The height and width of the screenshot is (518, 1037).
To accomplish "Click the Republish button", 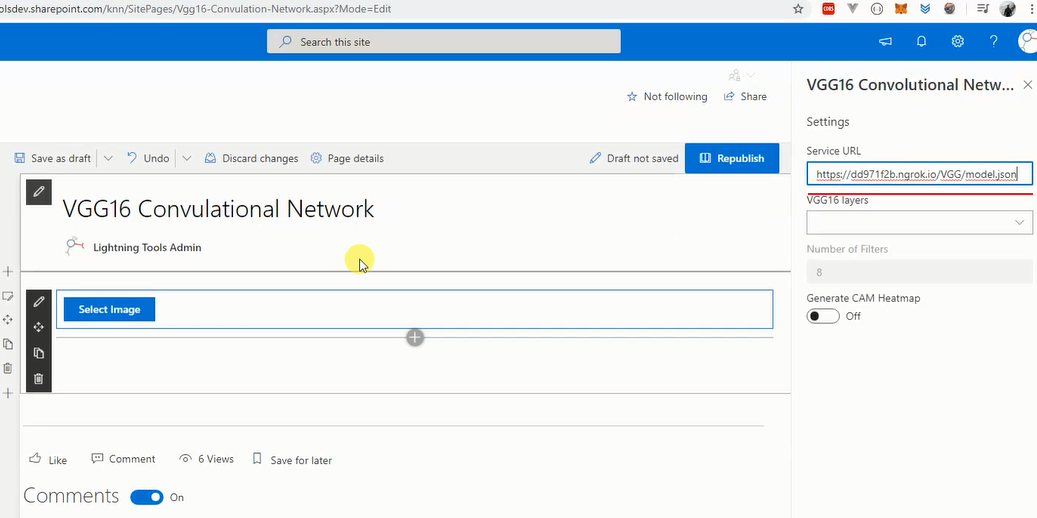I will tap(731, 158).
